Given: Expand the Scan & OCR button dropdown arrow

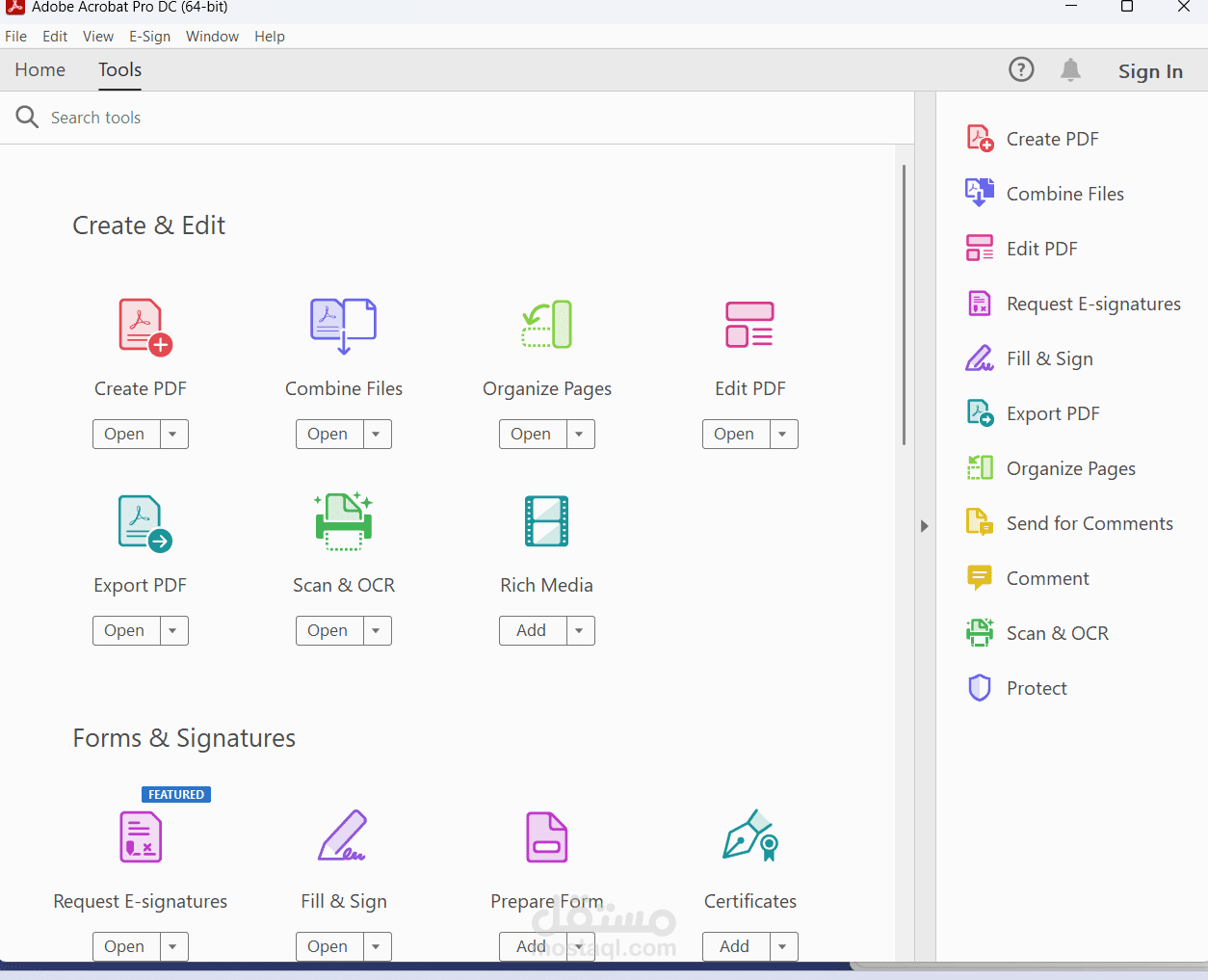Looking at the screenshot, I should tap(377, 630).
